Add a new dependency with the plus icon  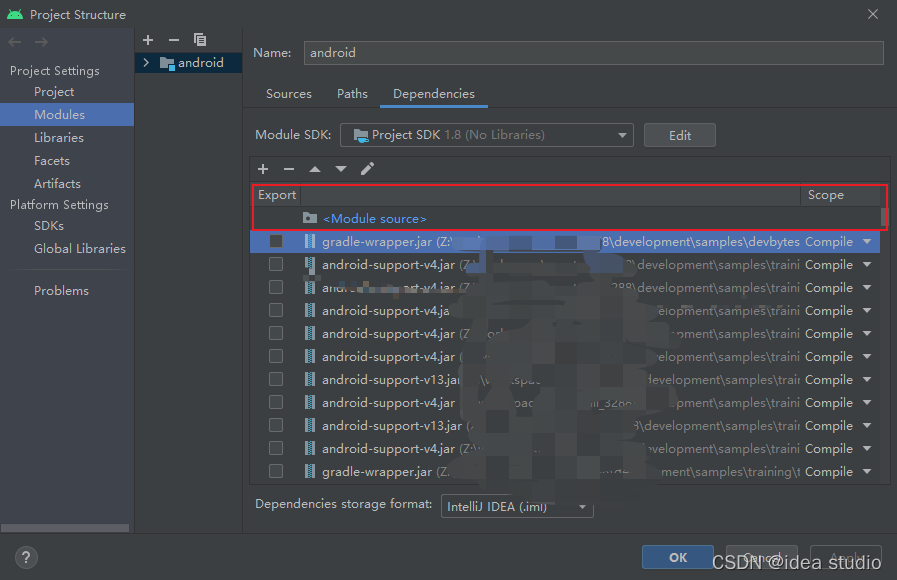point(263,169)
